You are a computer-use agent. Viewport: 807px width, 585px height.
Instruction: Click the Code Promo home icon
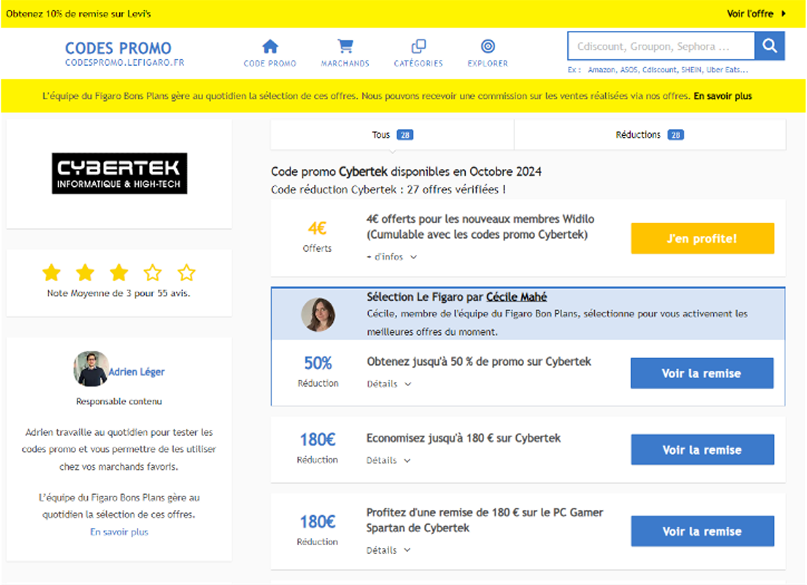click(x=270, y=46)
